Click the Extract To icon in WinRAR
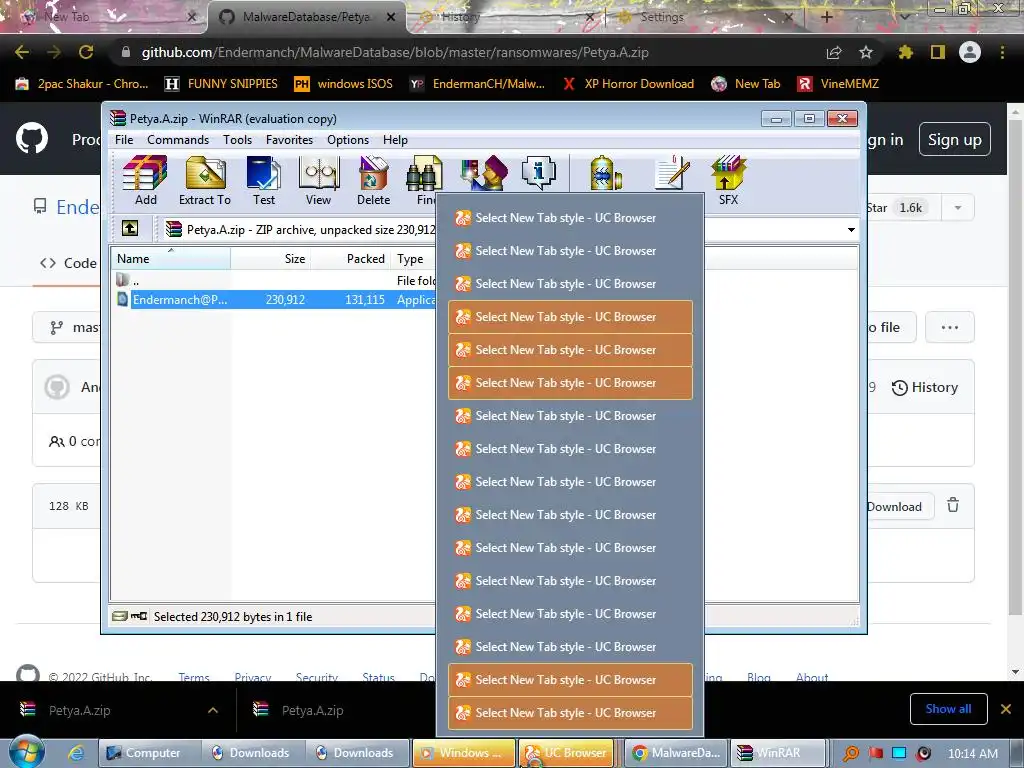The image size is (1024, 768). pyautogui.click(x=205, y=180)
